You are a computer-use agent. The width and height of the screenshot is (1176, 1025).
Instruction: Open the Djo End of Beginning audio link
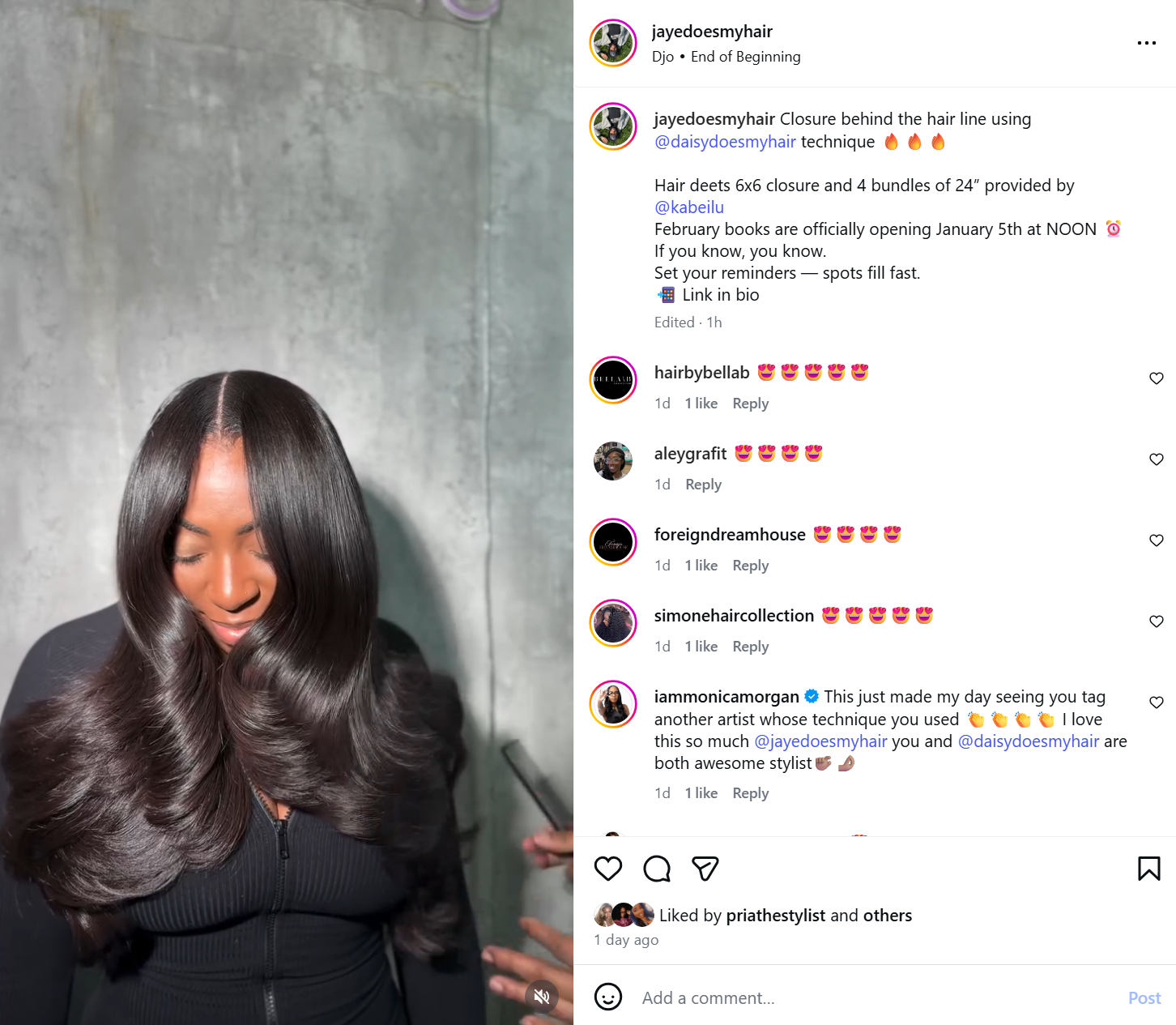pos(726,57)
